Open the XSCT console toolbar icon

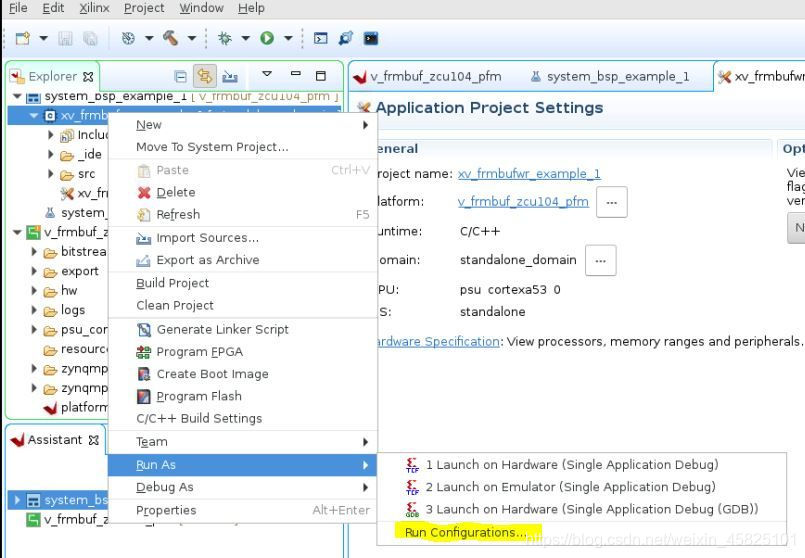click(x=320, y=39)
